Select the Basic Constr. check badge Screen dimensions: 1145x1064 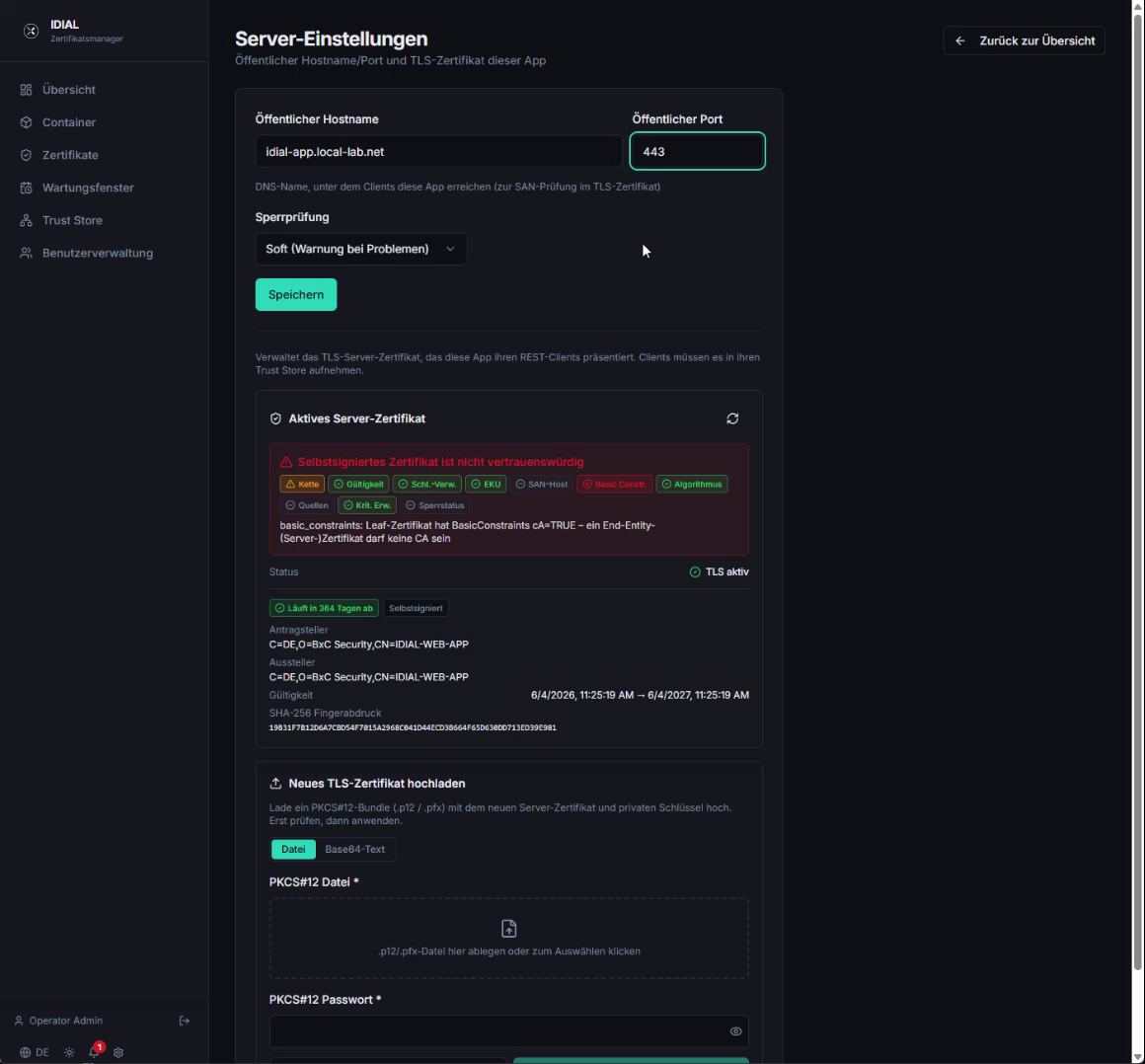(614, 485)
